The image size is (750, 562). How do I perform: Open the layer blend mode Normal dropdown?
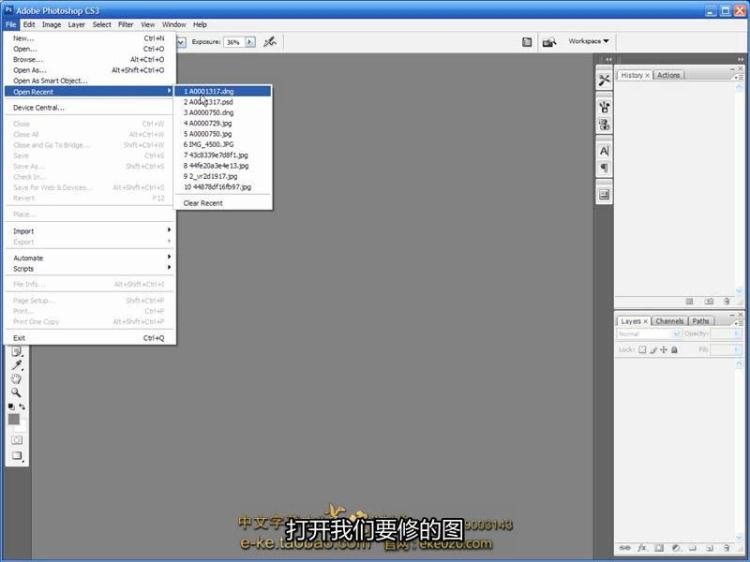click(x=649, y=334)
